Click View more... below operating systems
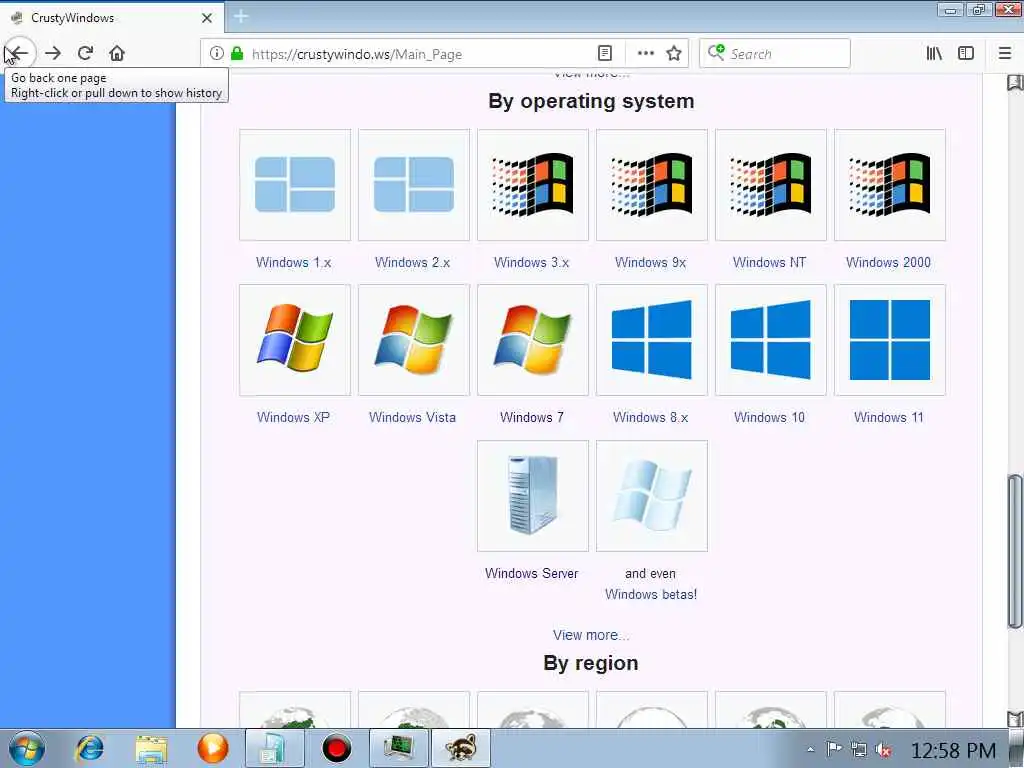The width and height of the screenshot is (1024, 768). coord(591,635)
